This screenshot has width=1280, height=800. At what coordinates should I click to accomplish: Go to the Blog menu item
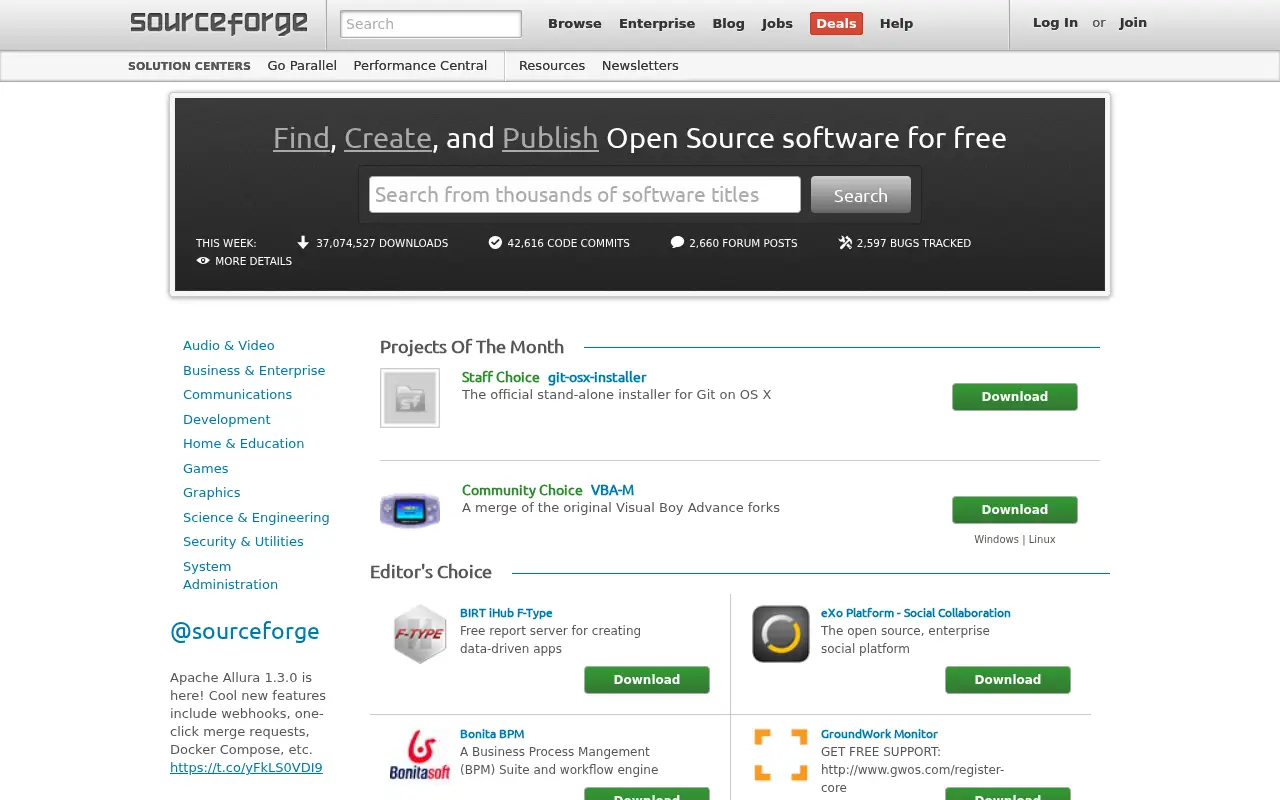(x=728, y=23)
